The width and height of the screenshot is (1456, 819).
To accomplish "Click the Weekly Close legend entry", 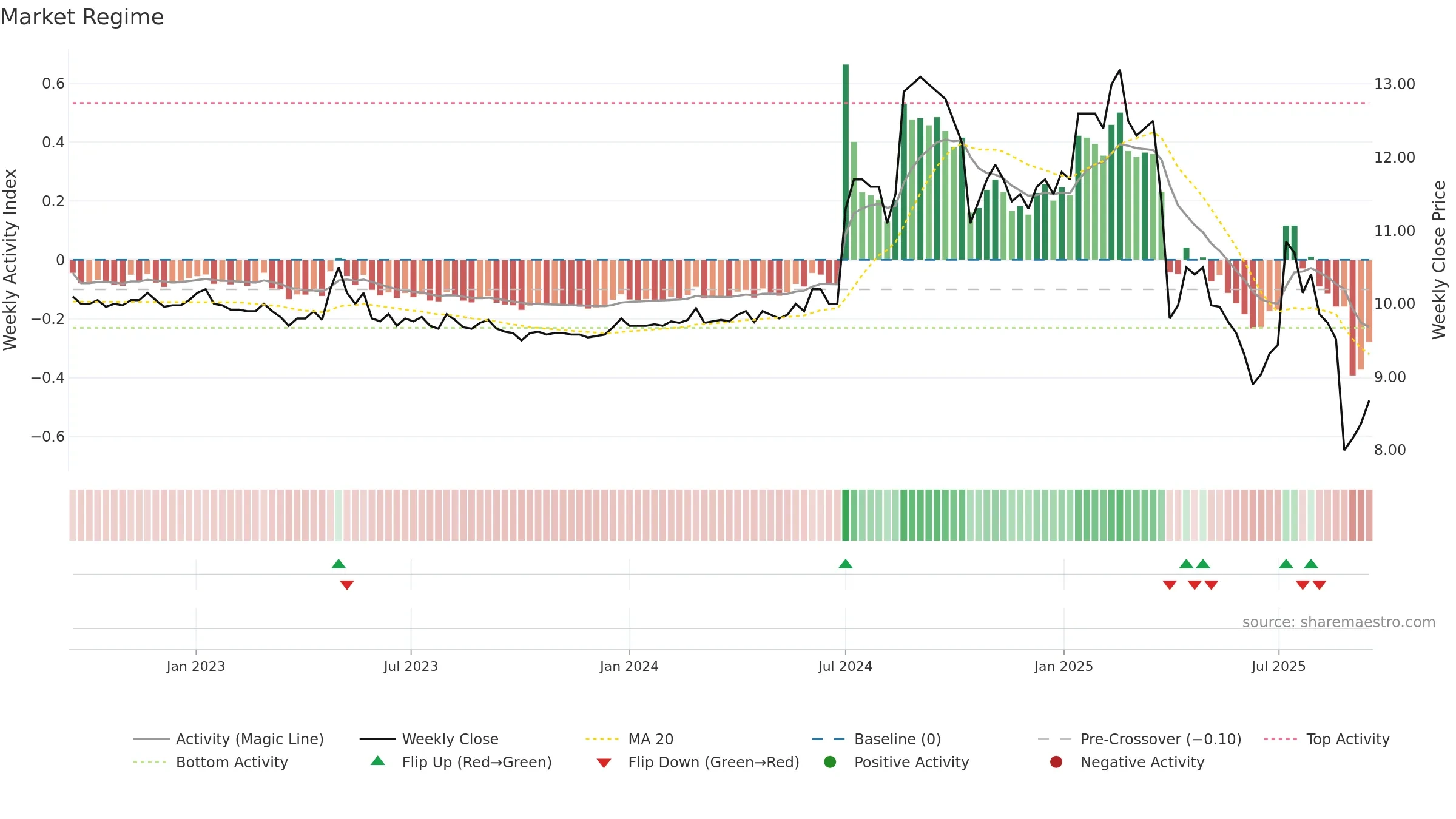I will click(429, 739).
